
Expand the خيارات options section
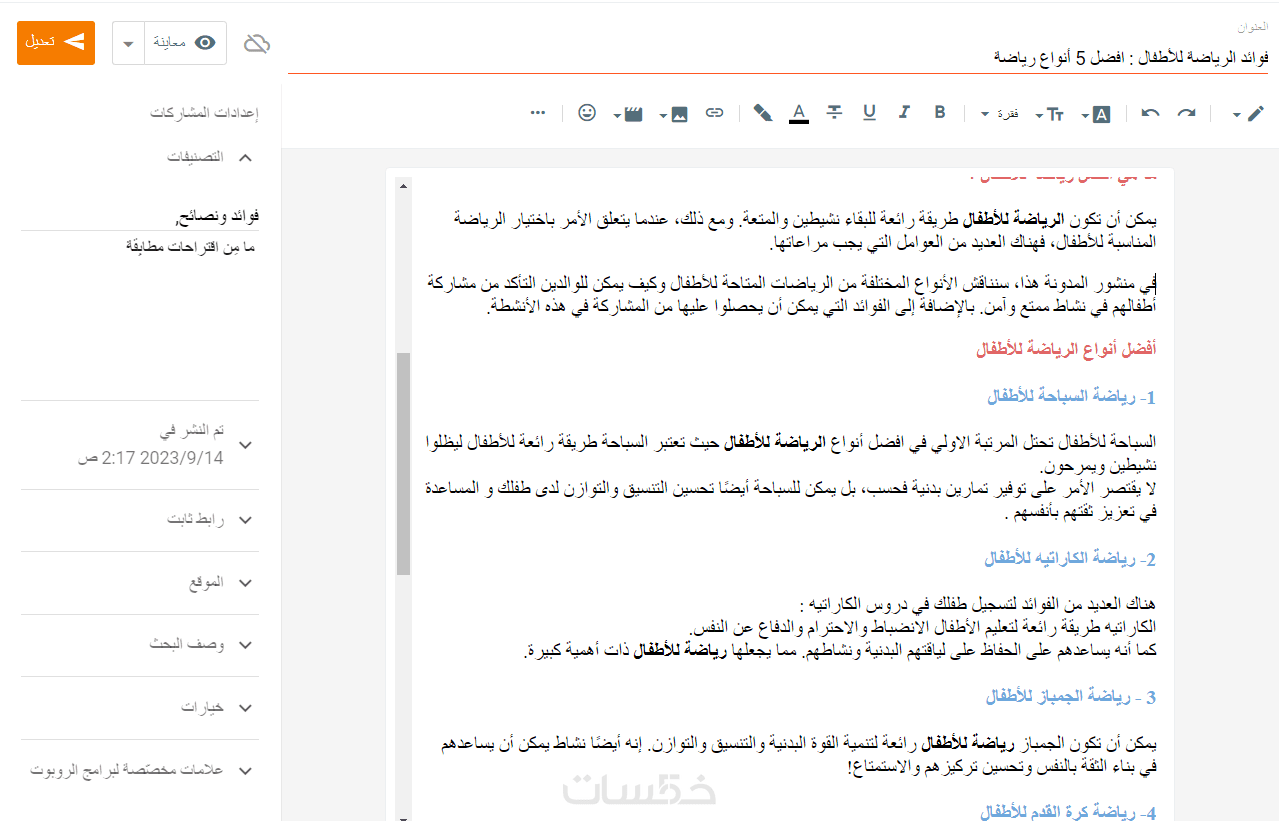(246, 708)
